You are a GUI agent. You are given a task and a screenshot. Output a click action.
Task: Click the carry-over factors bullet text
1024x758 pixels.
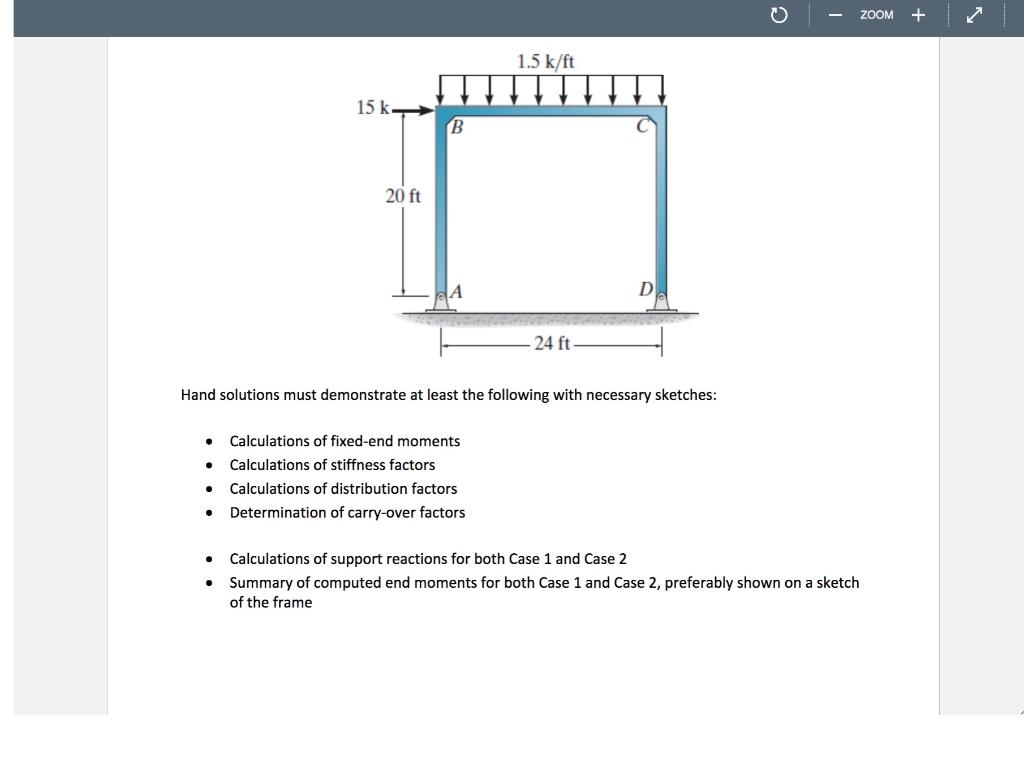[x=347, y=512]
